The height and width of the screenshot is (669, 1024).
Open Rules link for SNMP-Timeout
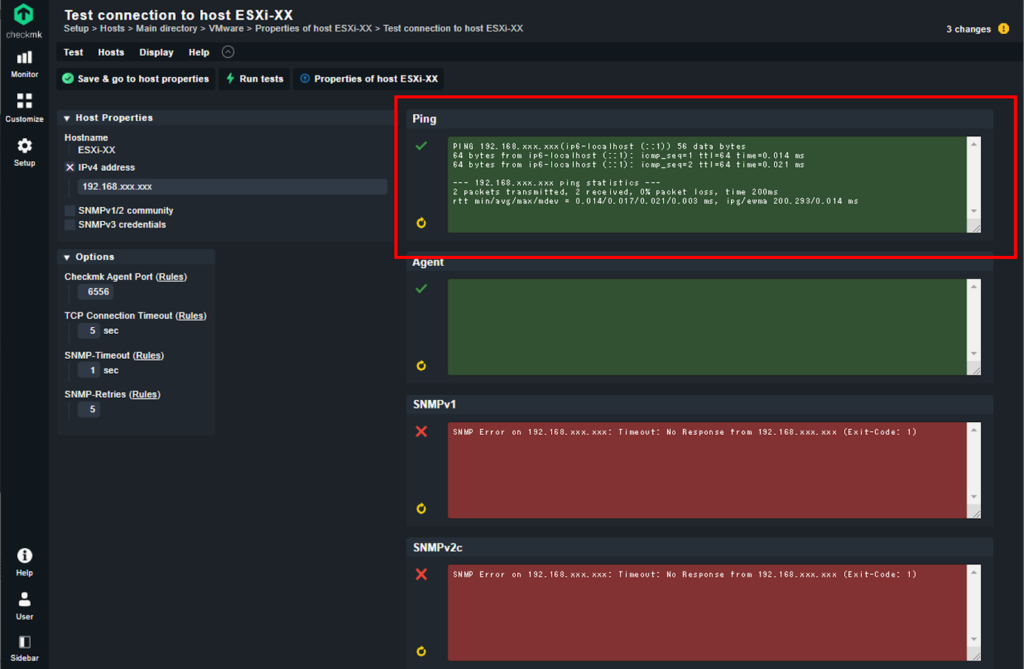tap(148, 355)
